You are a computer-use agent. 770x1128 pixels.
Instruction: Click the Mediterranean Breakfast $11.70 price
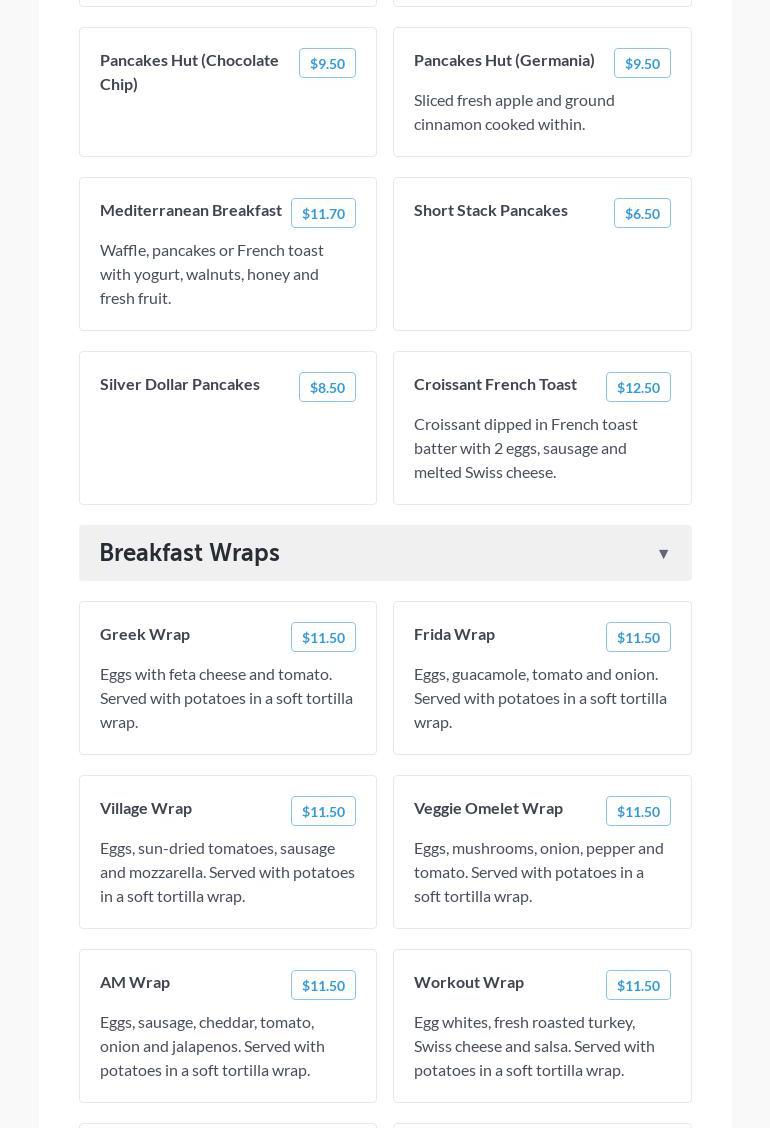coord(323,213)
